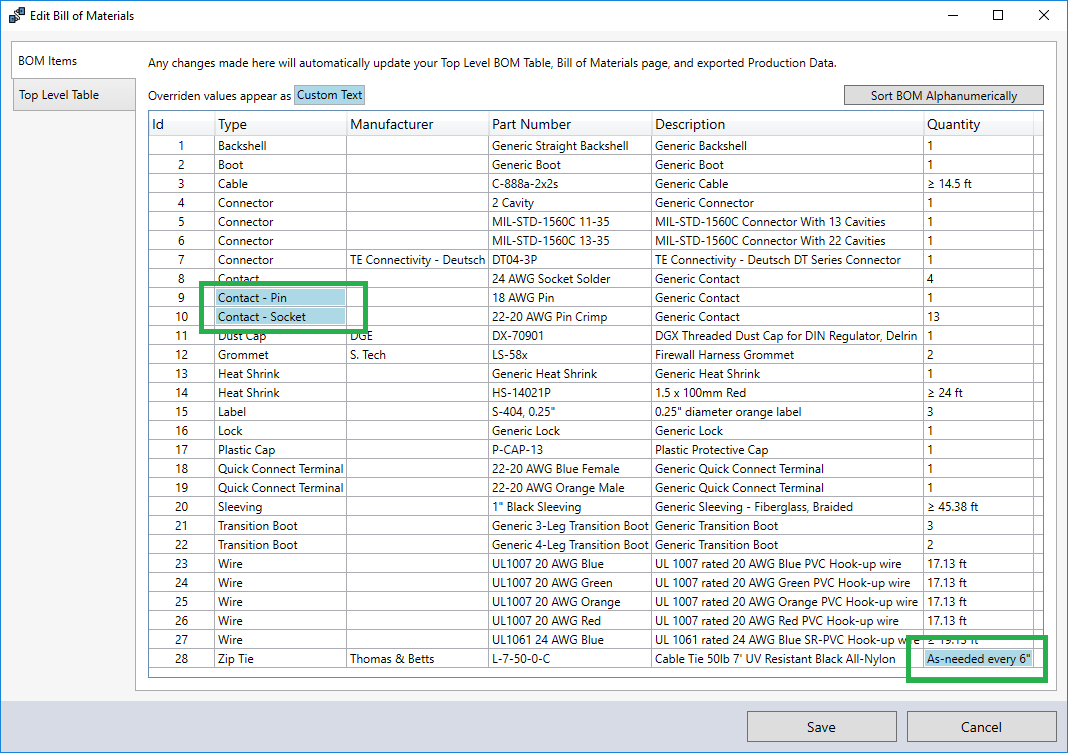Click the 18 AWG Pin part number
The image size is (1068, 753).
point(570,298)
